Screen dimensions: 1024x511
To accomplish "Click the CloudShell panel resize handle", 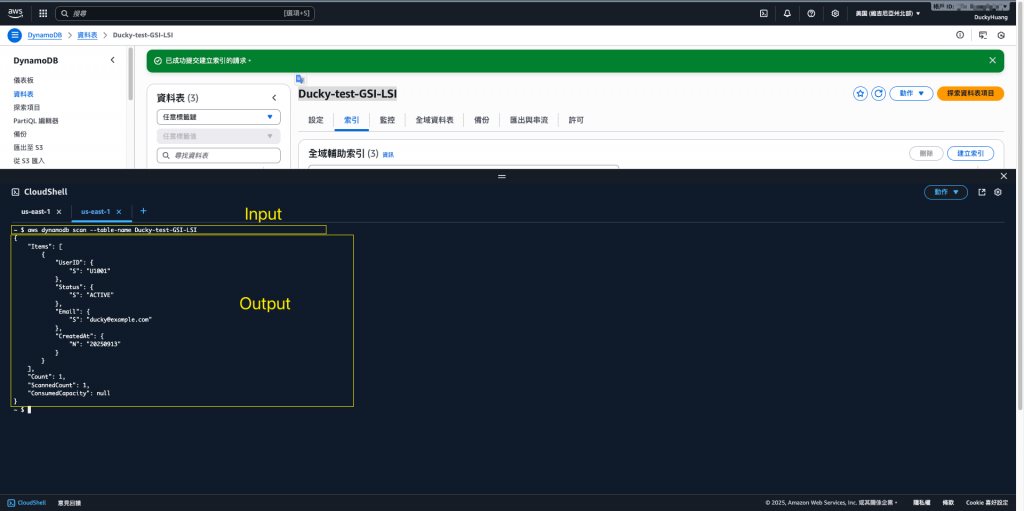I will tap(502, 176).
